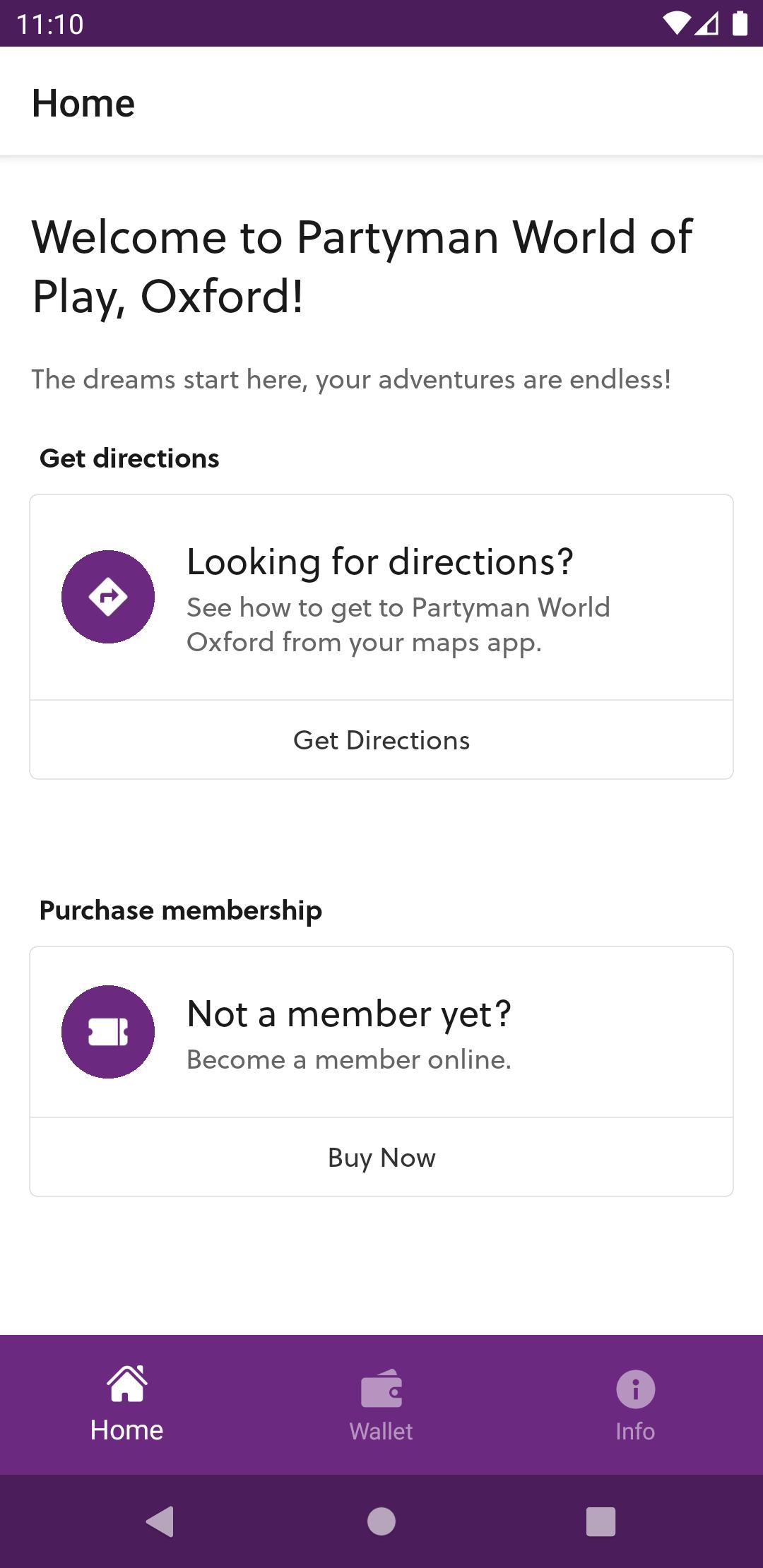This screenshot has height=1568, width=763.
Task: Open the "Not a member yet?" card heading
Action: [x=349, y=1014]
